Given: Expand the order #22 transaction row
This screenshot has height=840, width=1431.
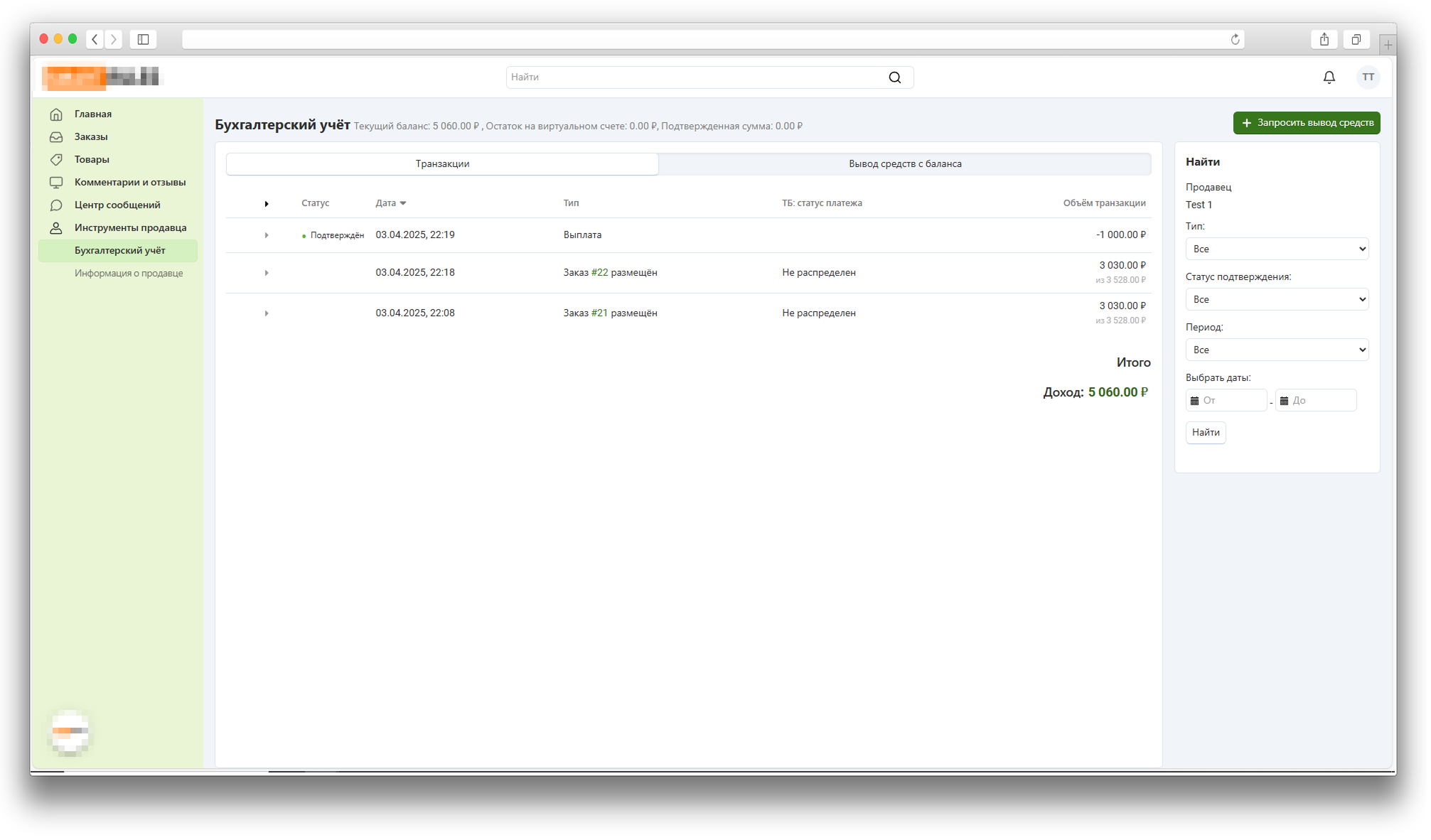Looking at the screenshot, I should (267, 273).
